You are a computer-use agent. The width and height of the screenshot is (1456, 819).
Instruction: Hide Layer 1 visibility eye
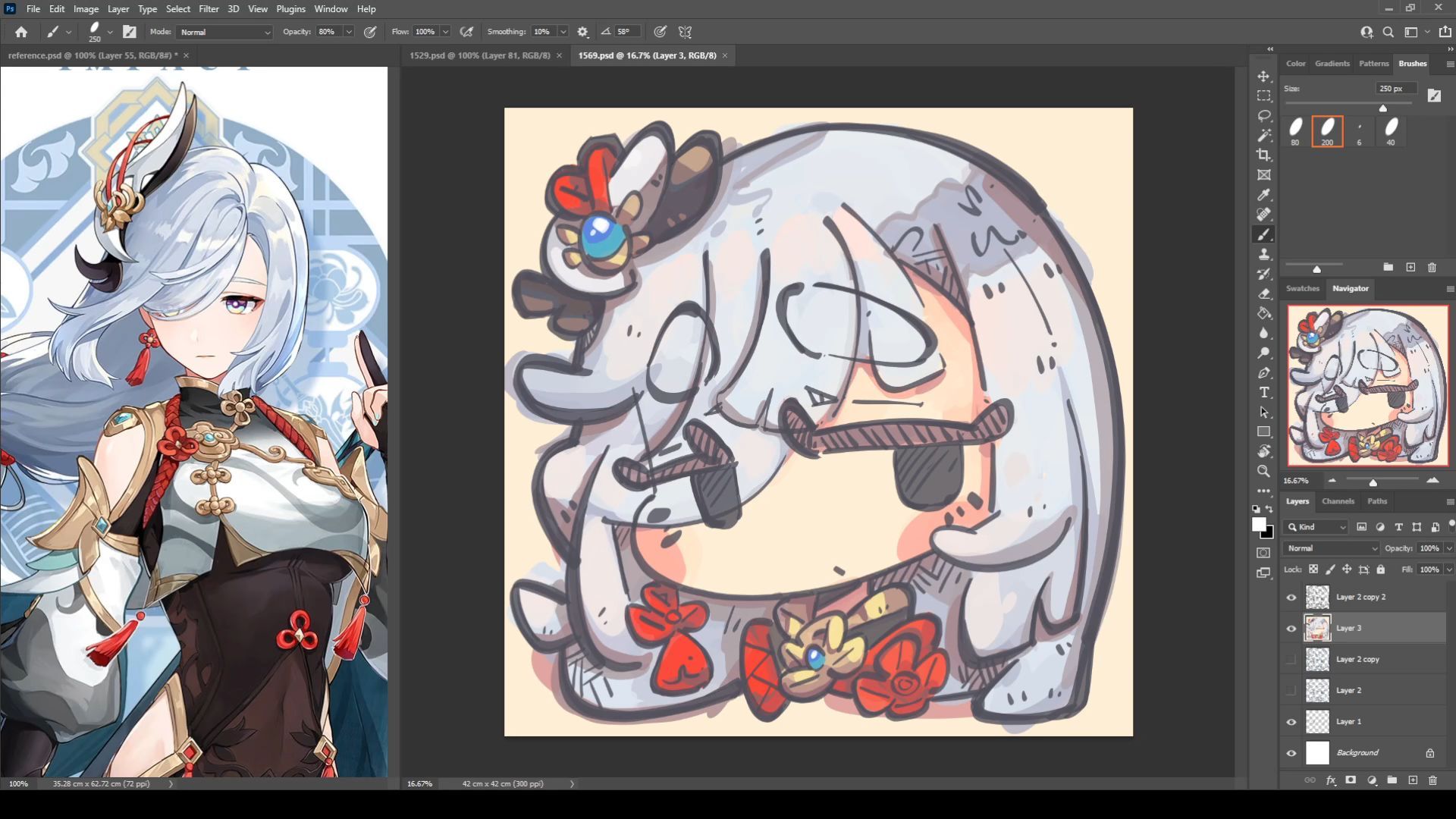point(1291,721)
